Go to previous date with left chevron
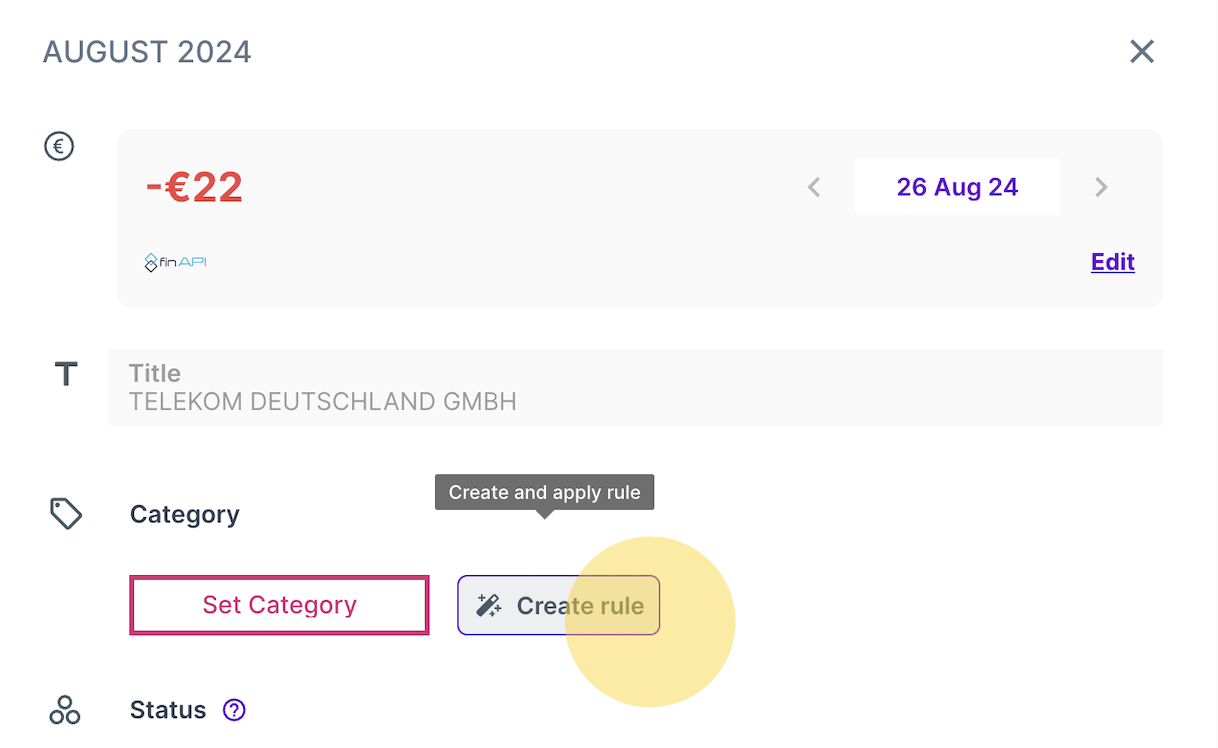This screenshot has width=1218, height=748. [814, 187]
